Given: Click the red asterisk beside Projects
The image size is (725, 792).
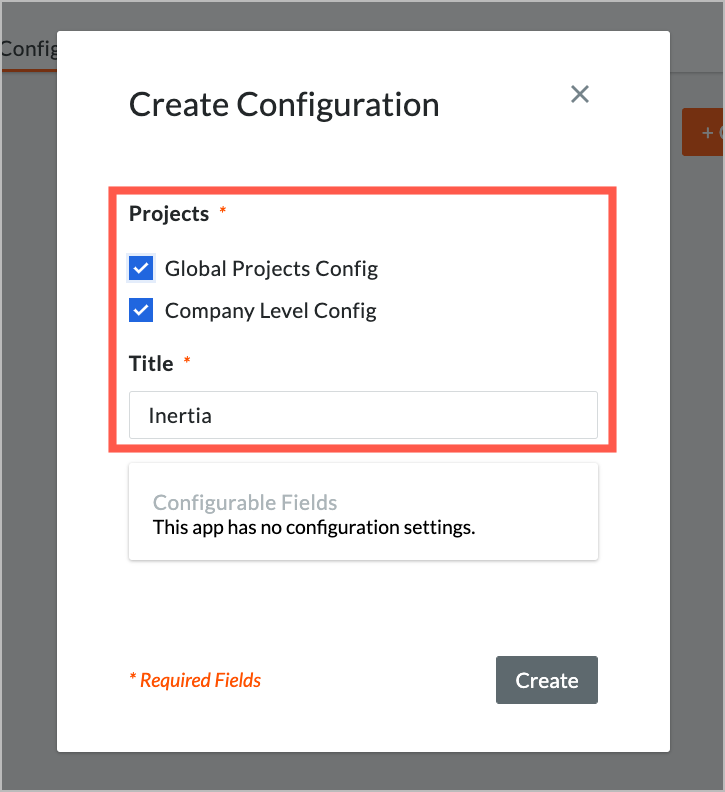Looking at the screenshot, I should 222,210.
